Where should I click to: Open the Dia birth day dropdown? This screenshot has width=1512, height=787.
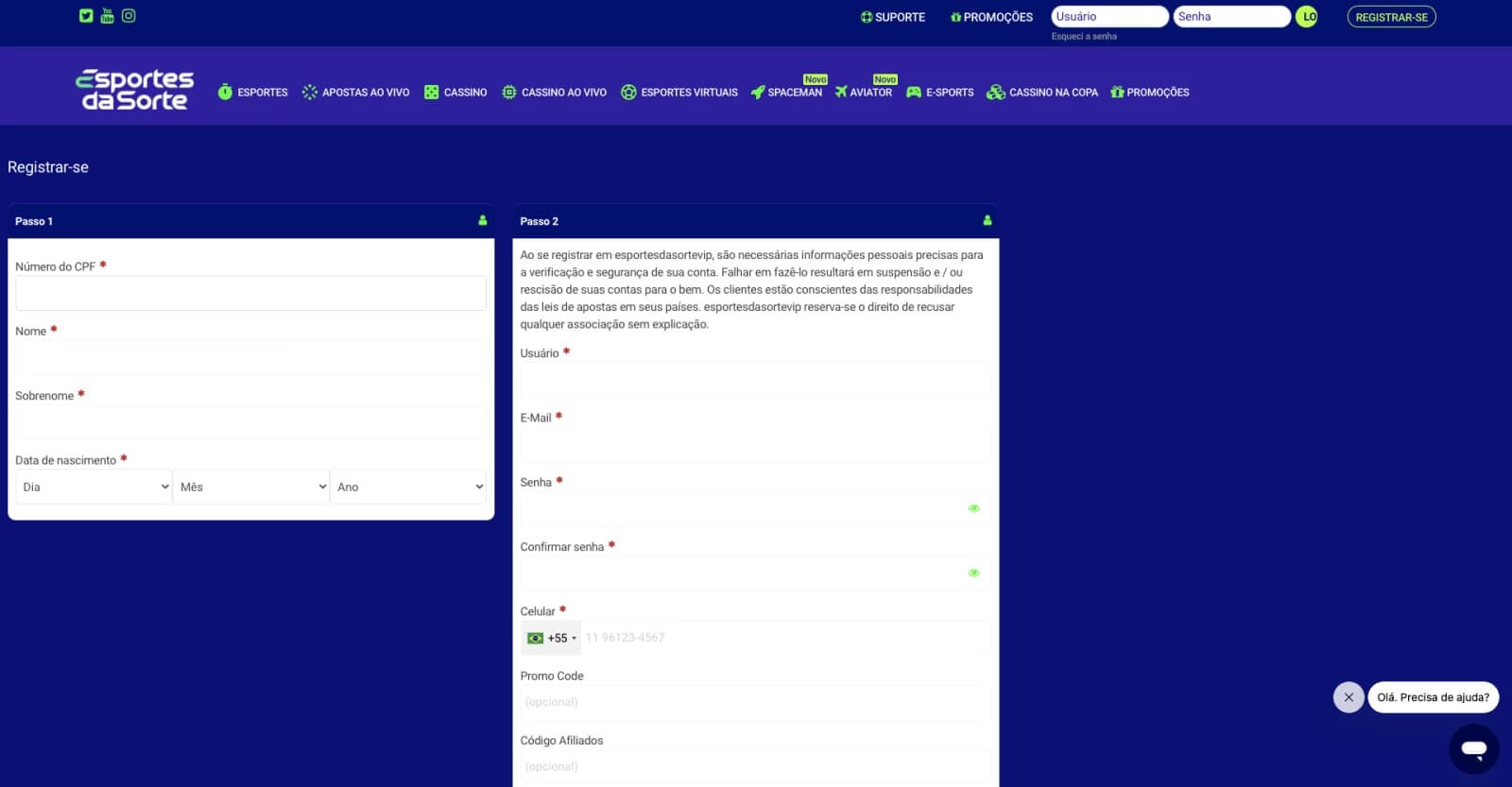(x=94, y=487)
